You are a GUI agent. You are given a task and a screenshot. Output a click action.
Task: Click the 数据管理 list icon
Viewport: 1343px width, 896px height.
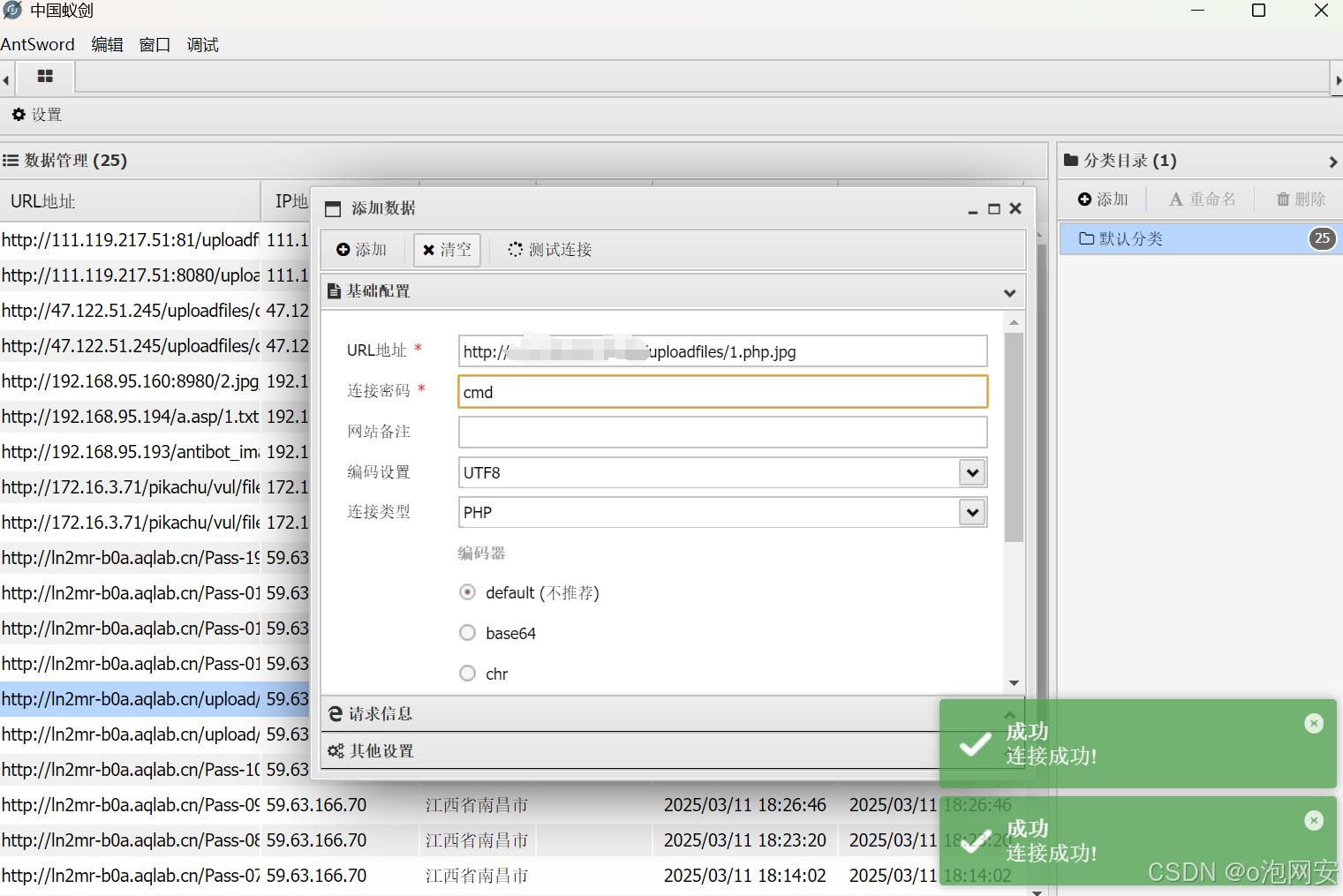(11, 161)
